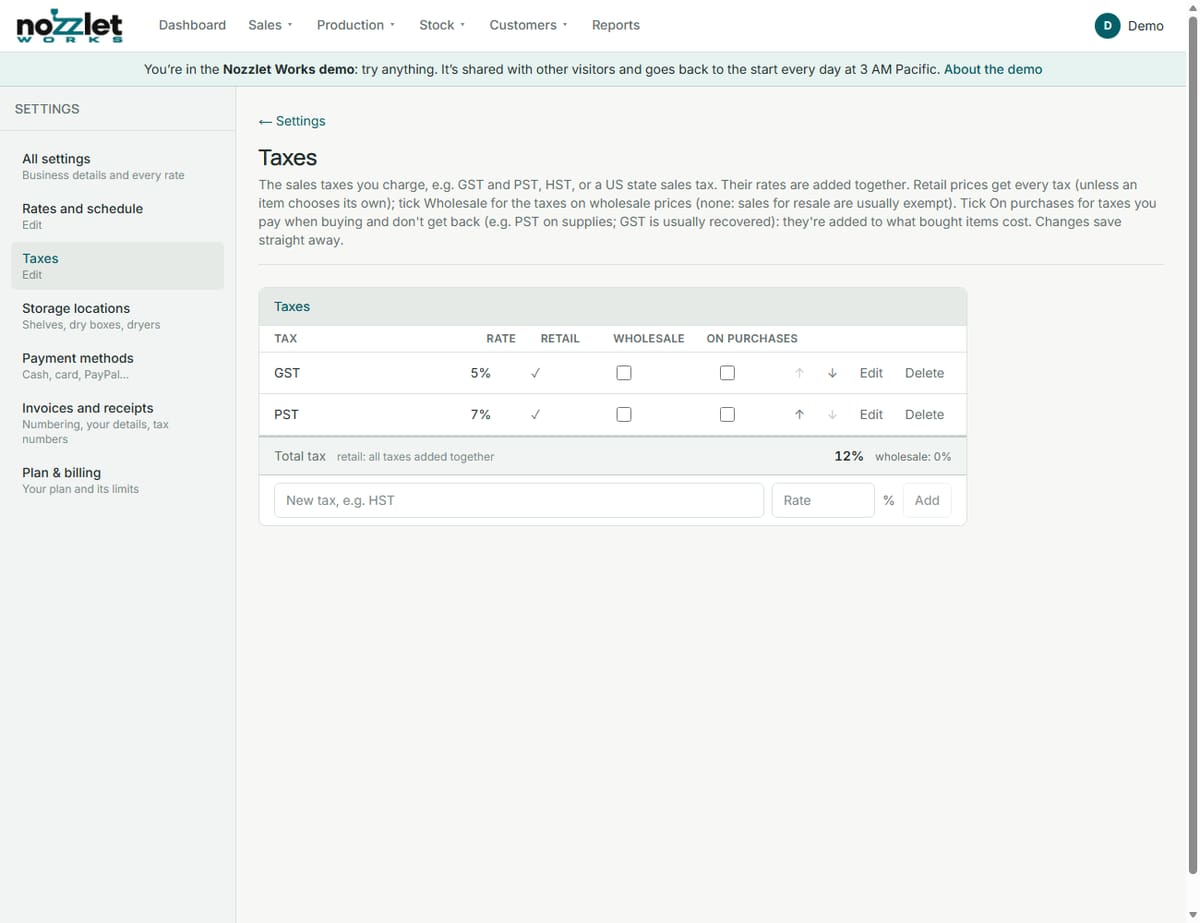Click the 12% total tax value
The width and height of the screenshot is (1200, 923).
click(849, 456)
